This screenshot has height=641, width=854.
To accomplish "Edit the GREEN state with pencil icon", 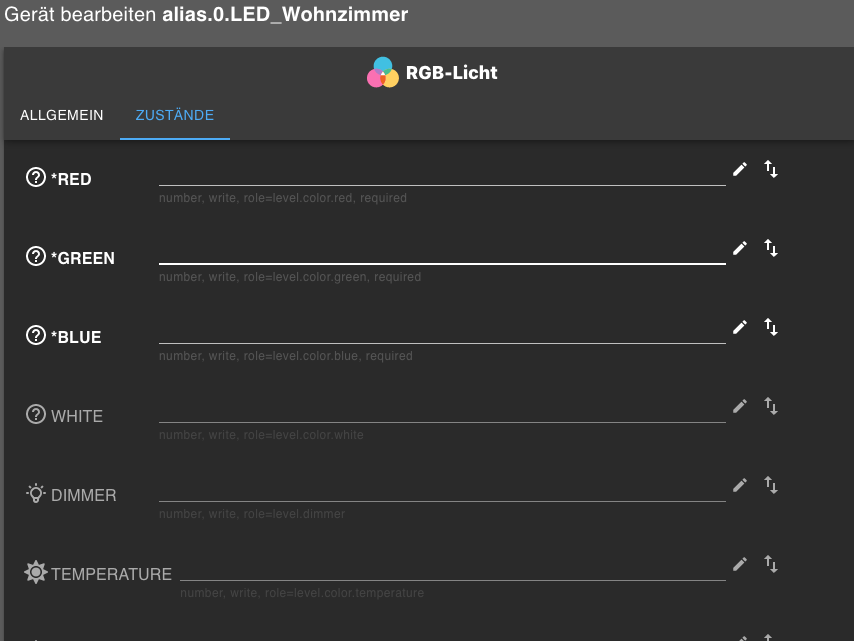I will pos(740,248).
